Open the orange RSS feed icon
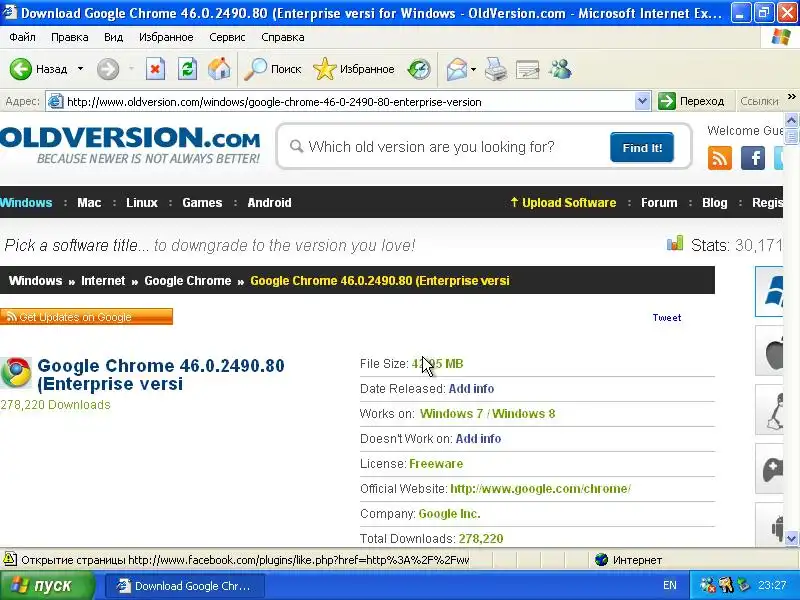 pos(720,158)
